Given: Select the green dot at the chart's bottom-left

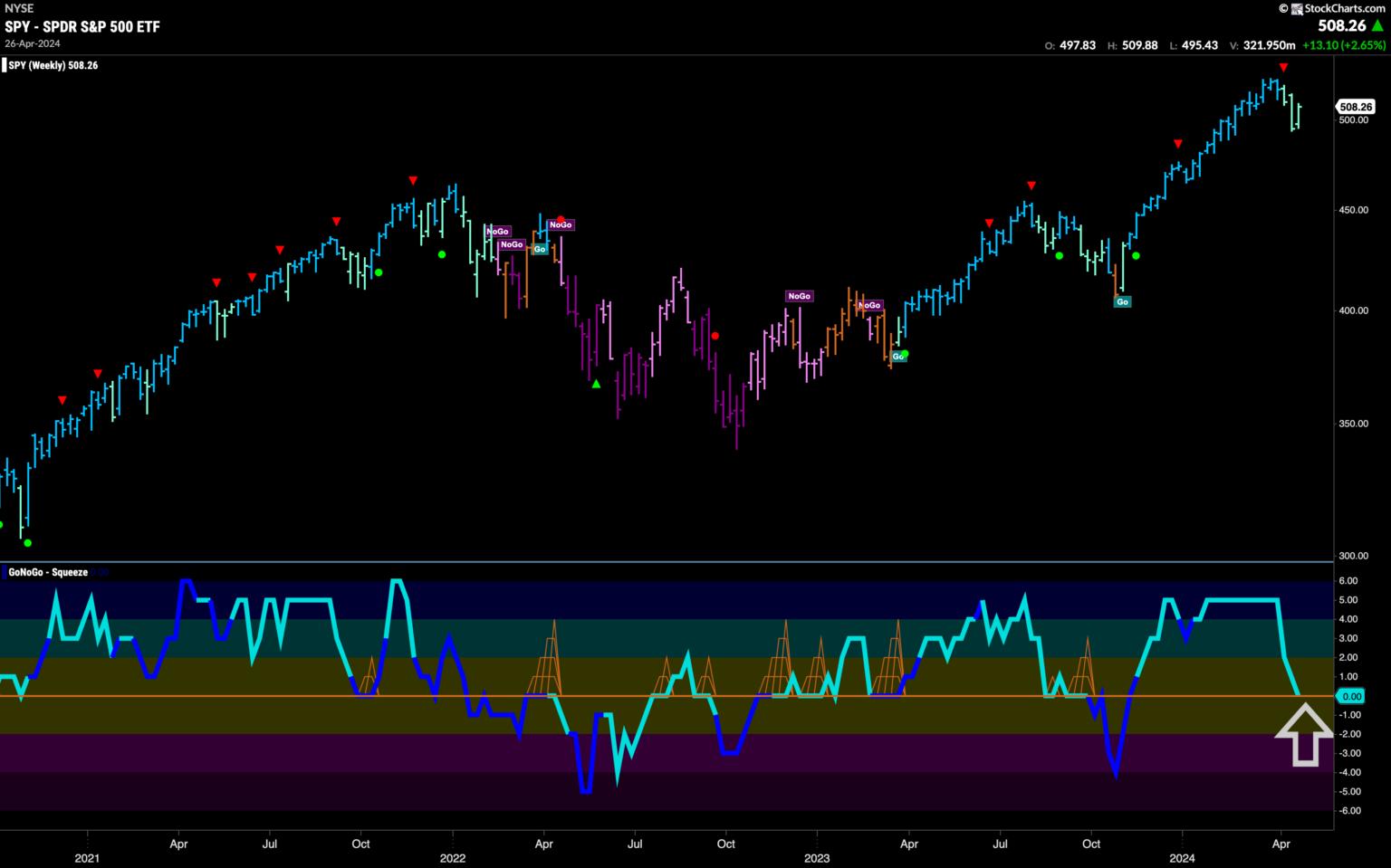Looking at the screenshot, I should click(x=27, y=543).
